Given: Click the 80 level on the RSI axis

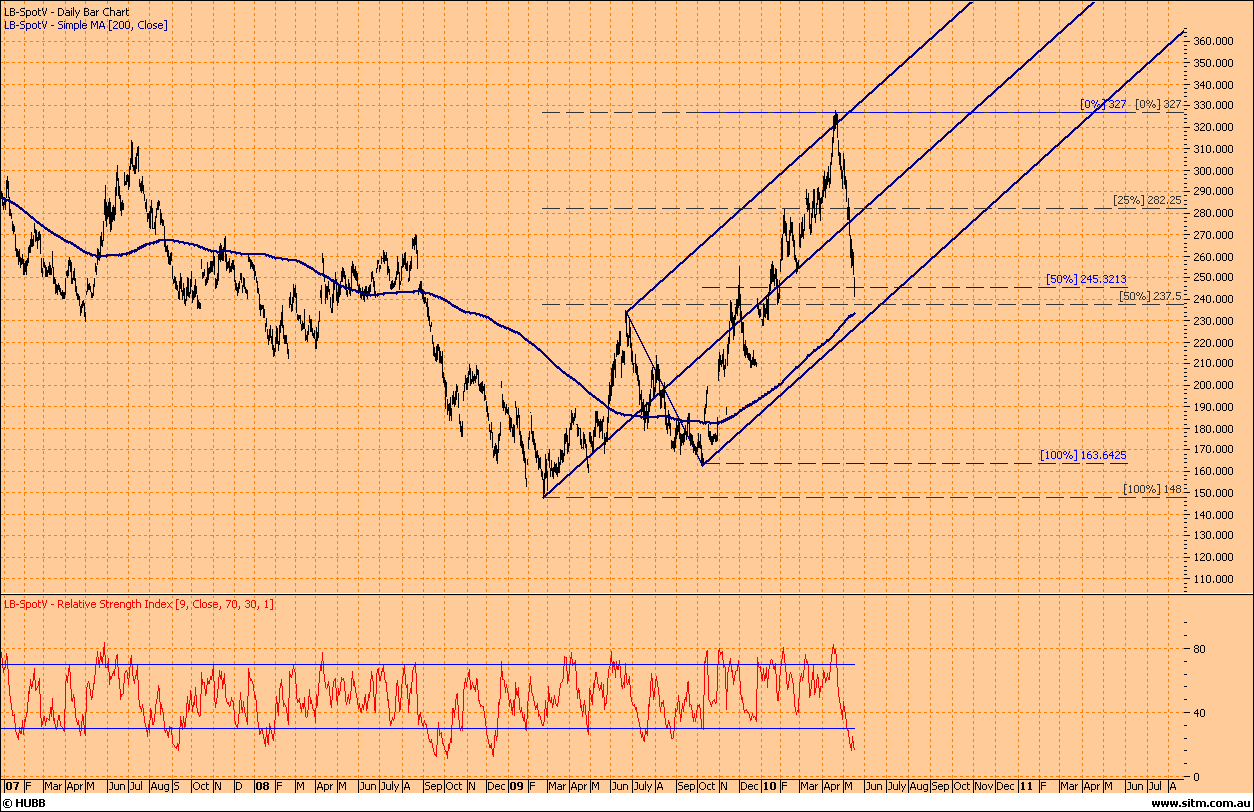Looking at the screenshot, I should tap(1199, 649).
